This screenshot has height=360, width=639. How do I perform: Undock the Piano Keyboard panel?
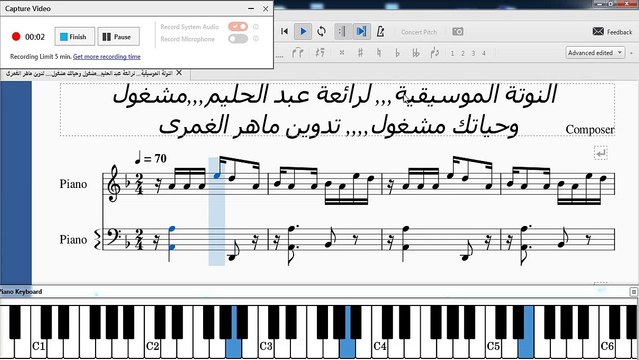(634, 292)
